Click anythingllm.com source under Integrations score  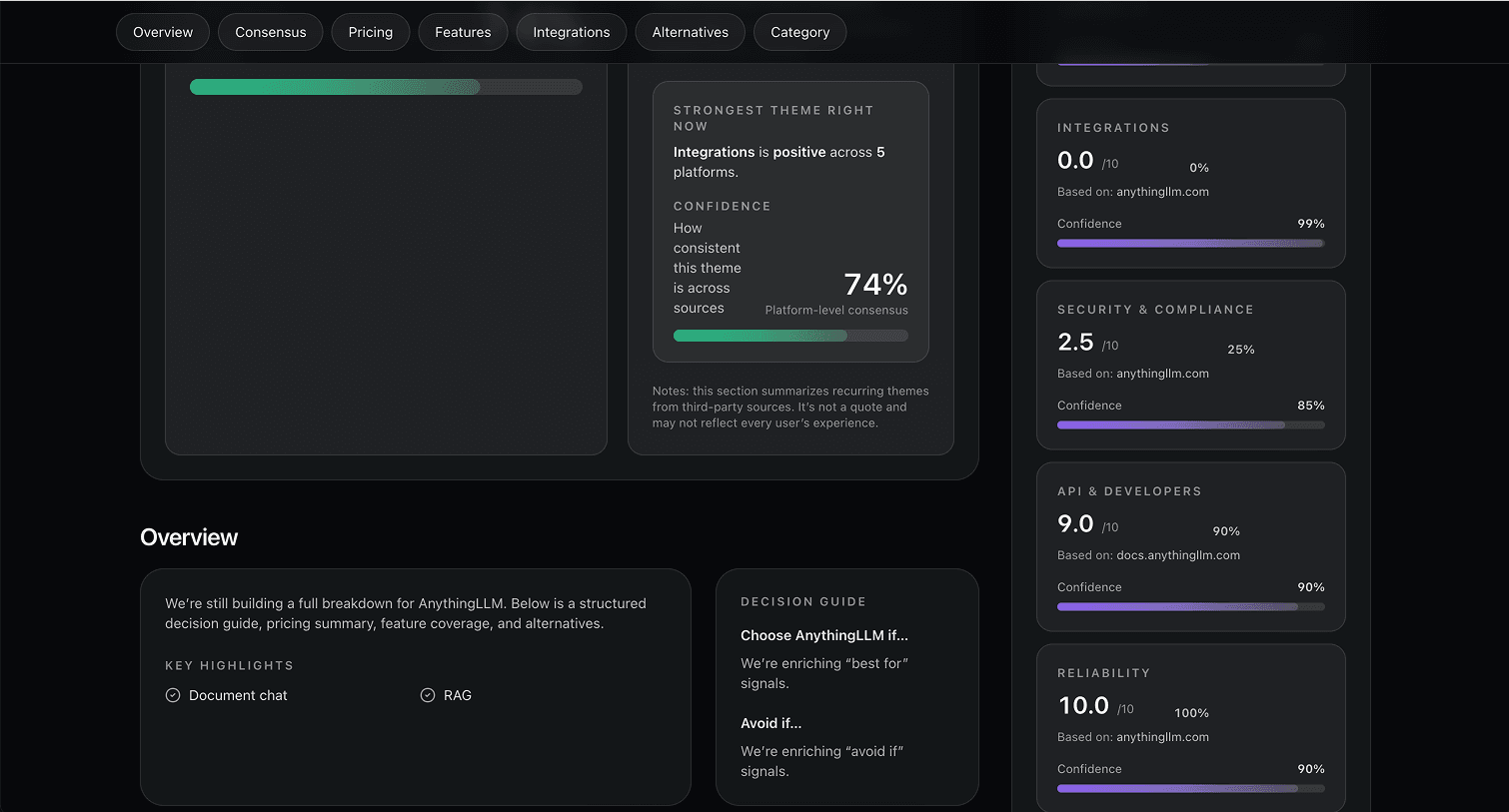1162,192
